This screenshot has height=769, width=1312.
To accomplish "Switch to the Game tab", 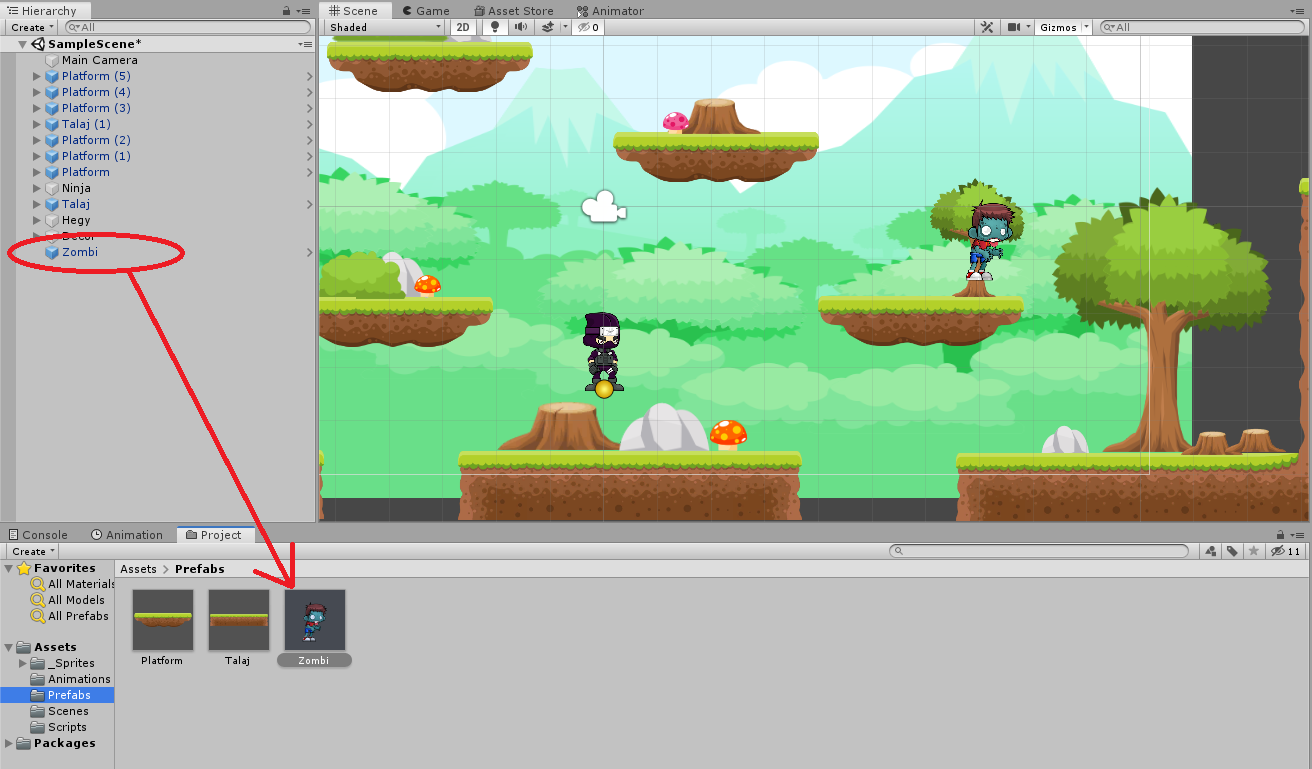I will coord(425,10).
